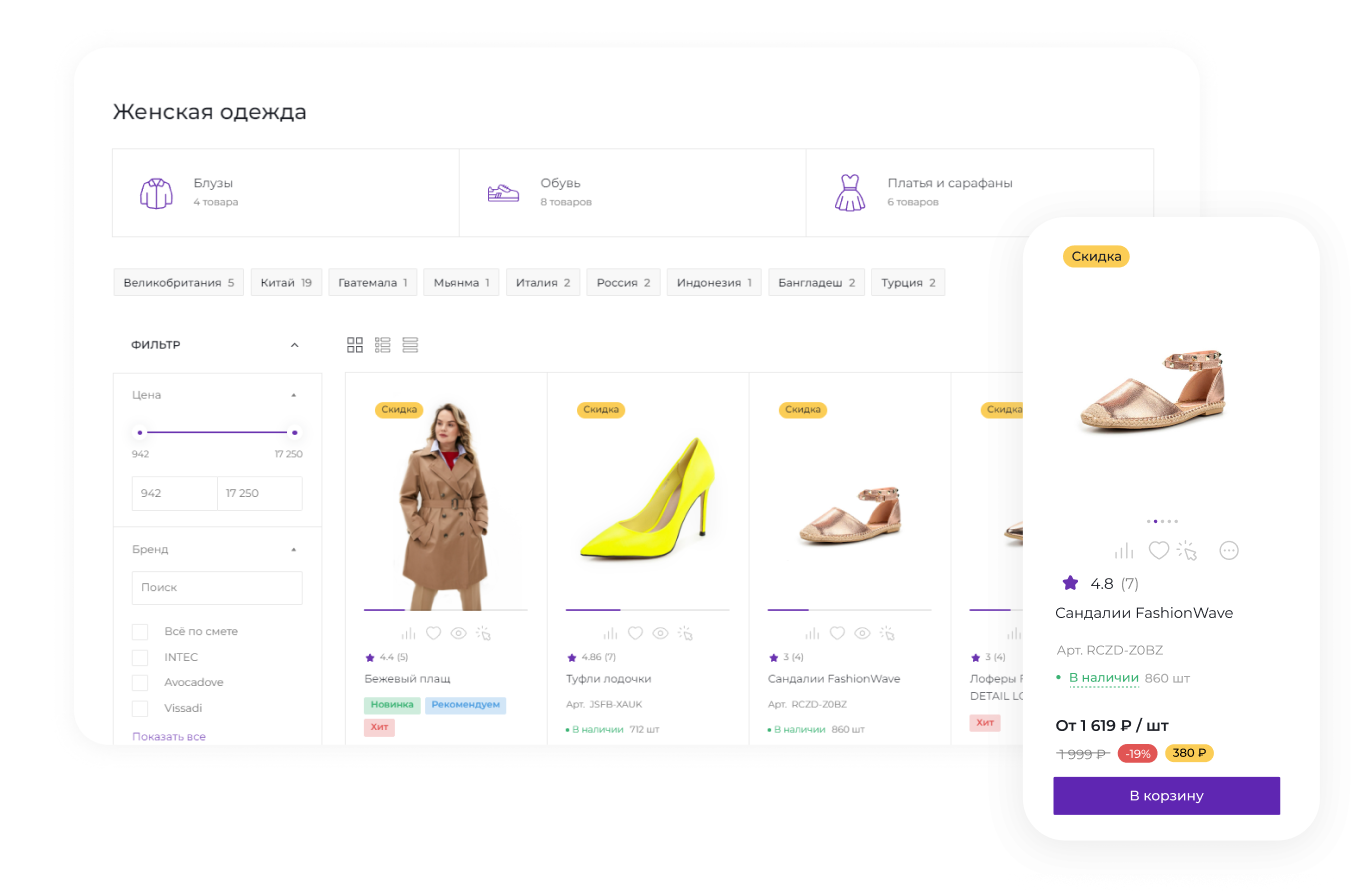1369x894 pixels.
Task: Click compare chart icon under yellow shoe
Action: [610, 633]
